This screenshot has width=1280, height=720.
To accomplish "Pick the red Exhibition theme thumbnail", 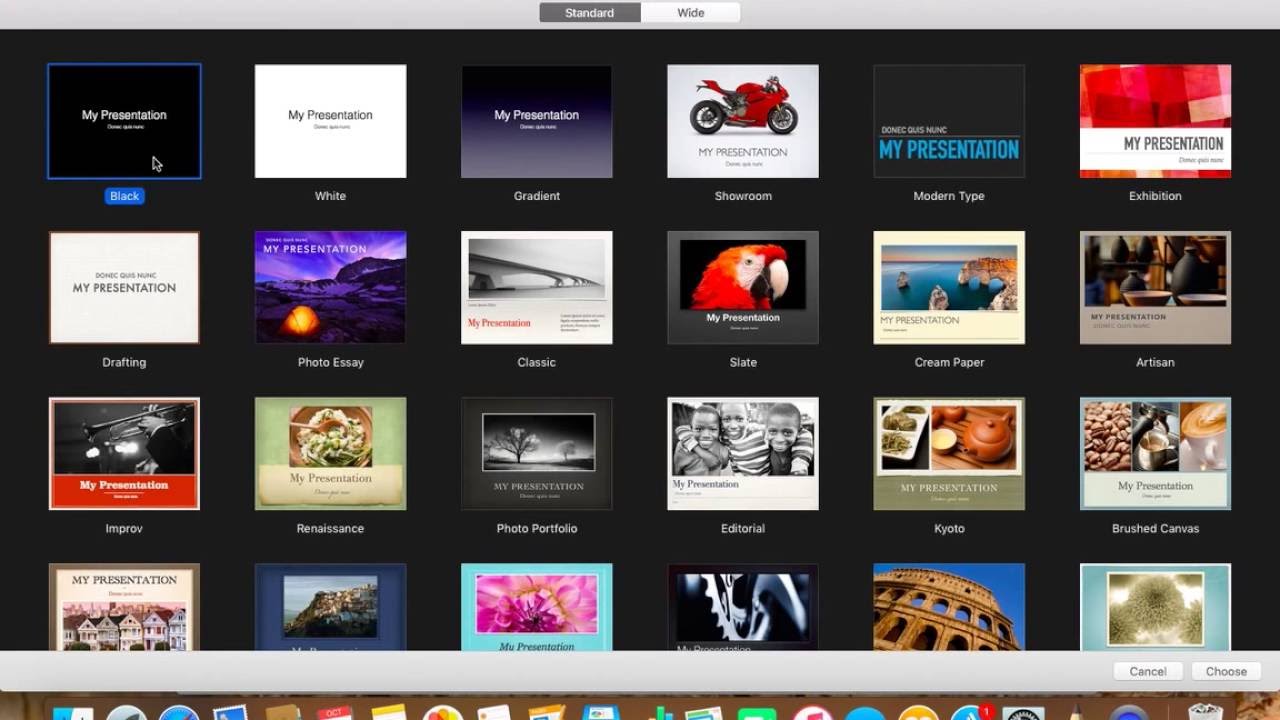I will point(1155,121).
